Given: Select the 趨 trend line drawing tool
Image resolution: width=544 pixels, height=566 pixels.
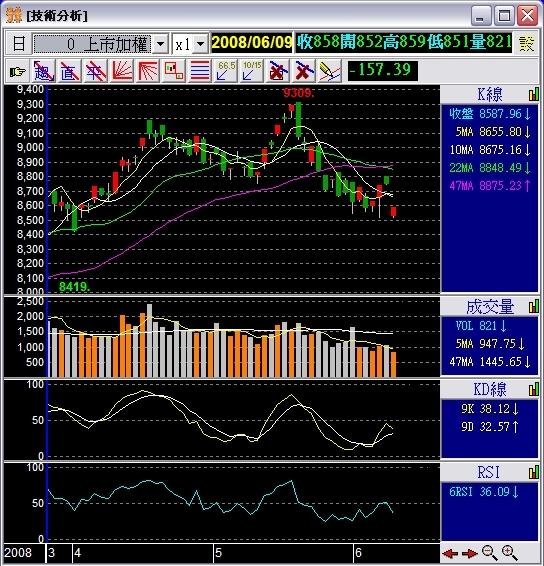Looking at the screenshot, I should [x=44, y=71].
